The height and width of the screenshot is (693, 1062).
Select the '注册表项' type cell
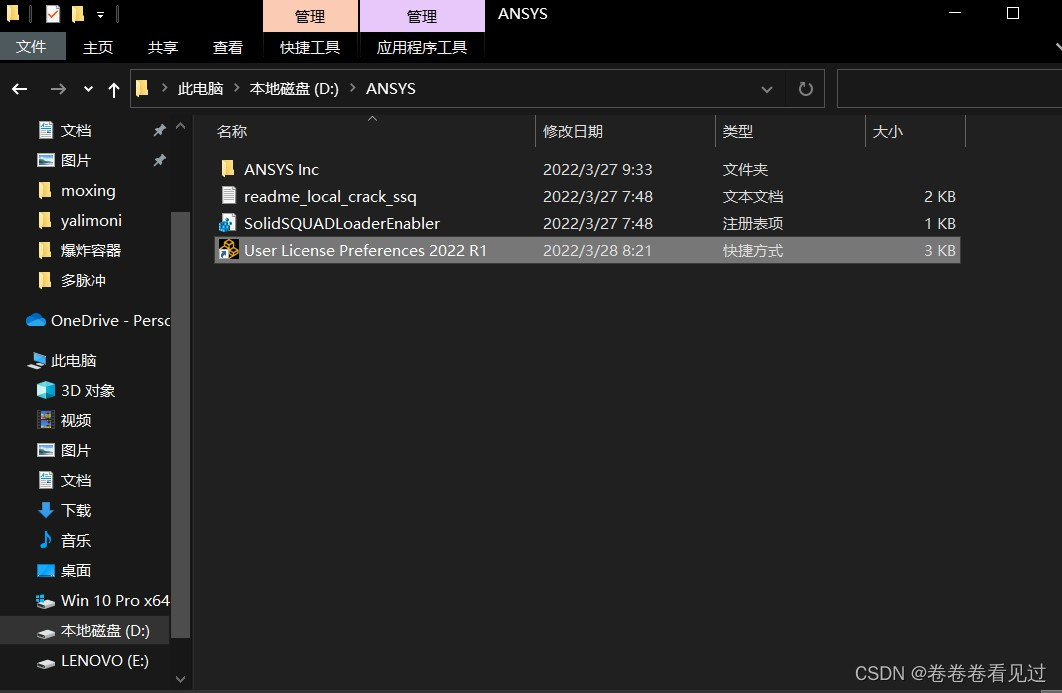click(x=752, y=224)
